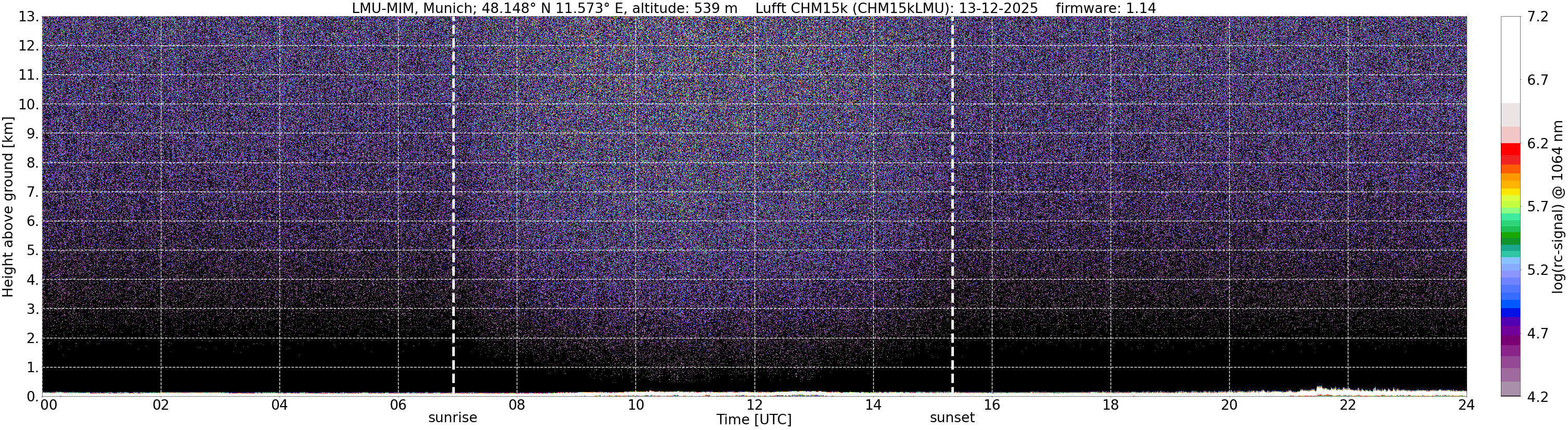The width and height of the screenshot is (1568, 430).
Task: Click the "22" tick on the time axis
Action: 1348,405
